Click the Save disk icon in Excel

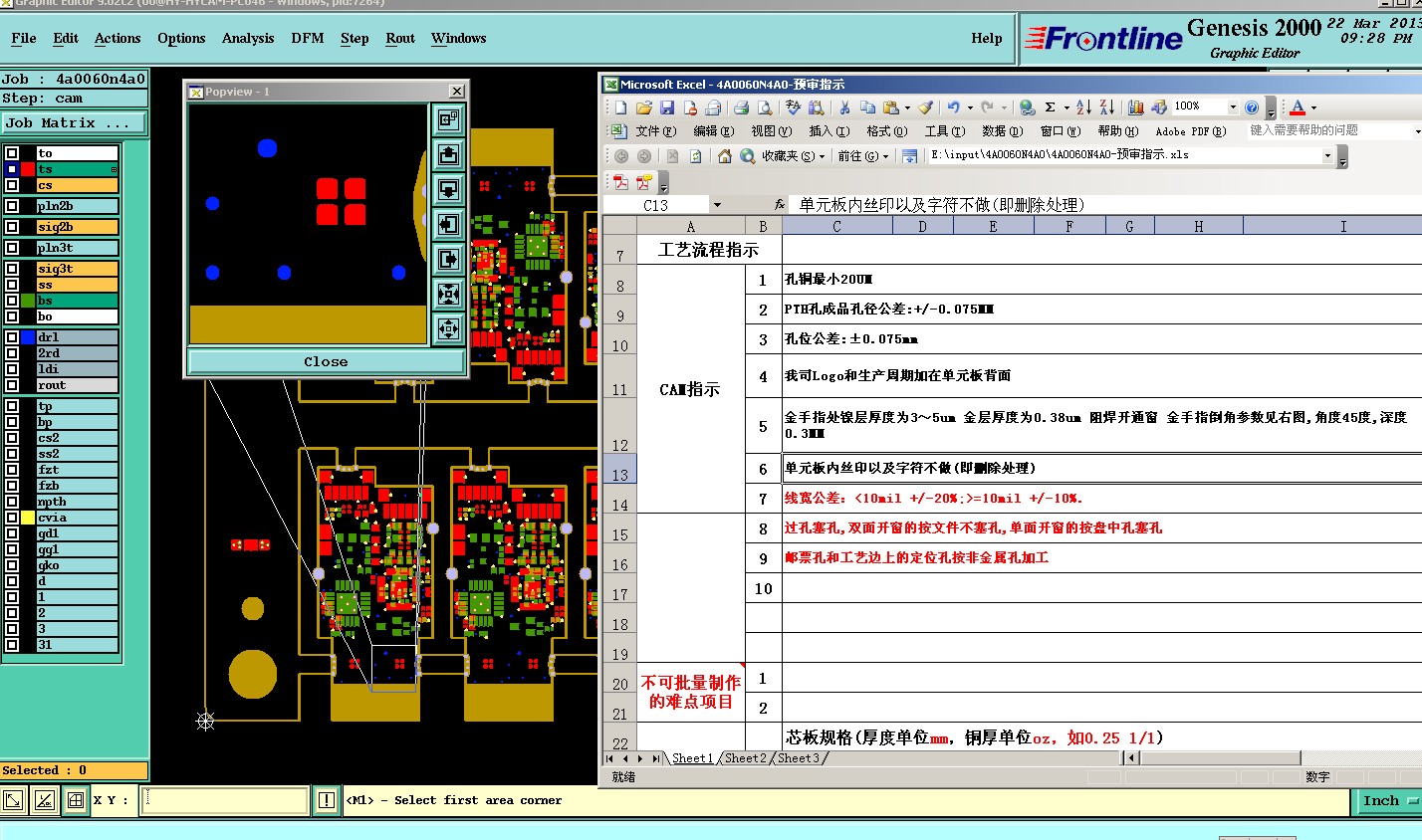pyautogui.click(x=666, y=107)
